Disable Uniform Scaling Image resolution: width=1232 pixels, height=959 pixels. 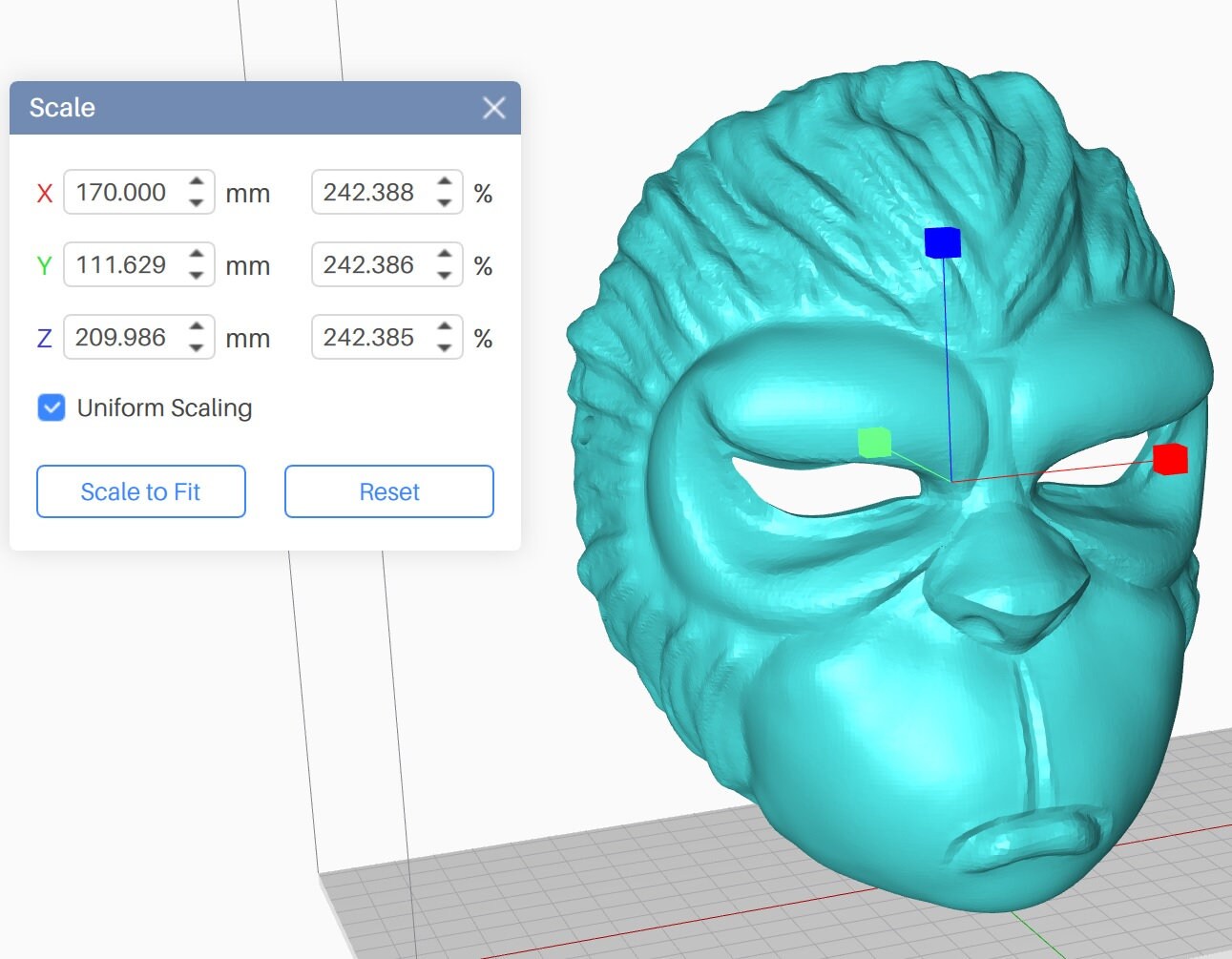pyautogui.click(x=51, y=407)
